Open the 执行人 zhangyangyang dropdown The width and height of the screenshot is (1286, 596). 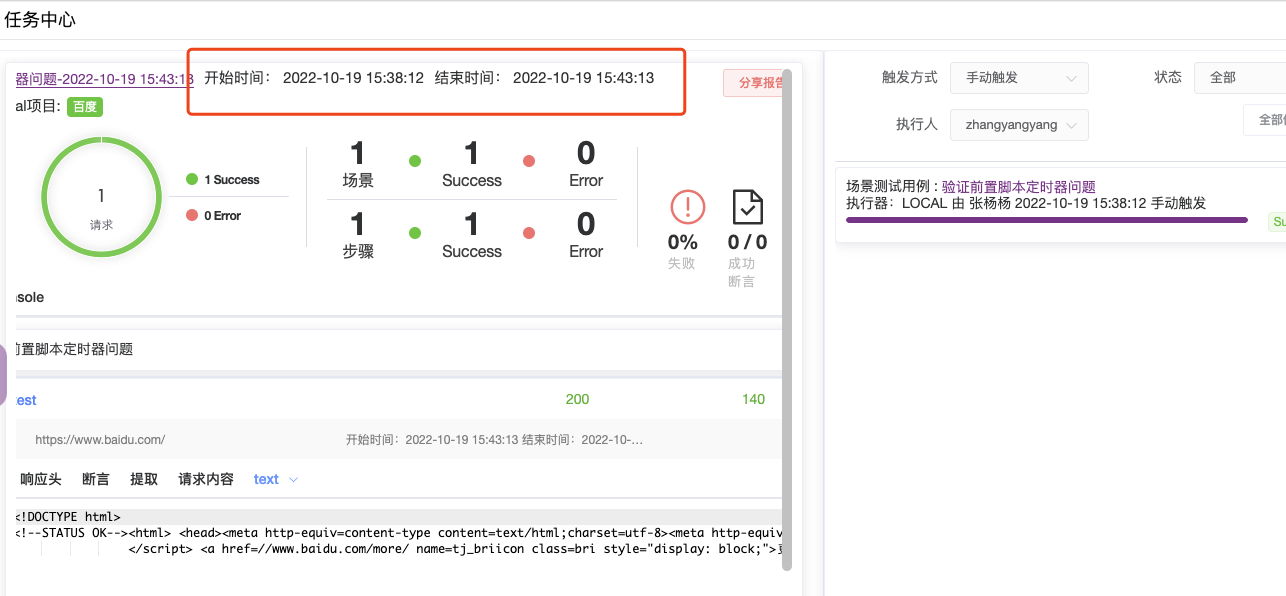pos(1018,124)
